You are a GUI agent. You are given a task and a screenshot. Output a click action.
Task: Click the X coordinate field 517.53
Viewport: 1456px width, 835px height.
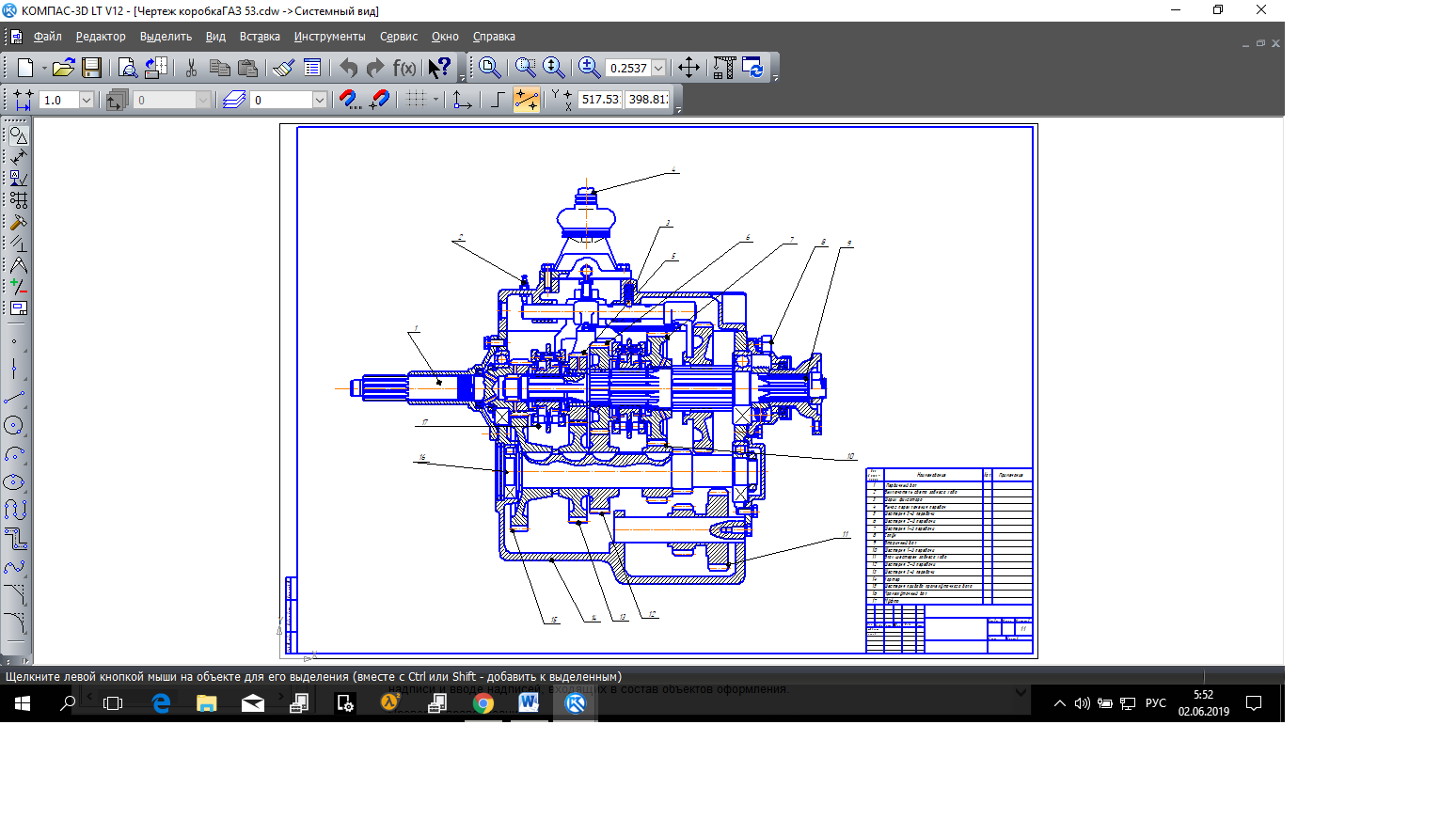[600, 100]
